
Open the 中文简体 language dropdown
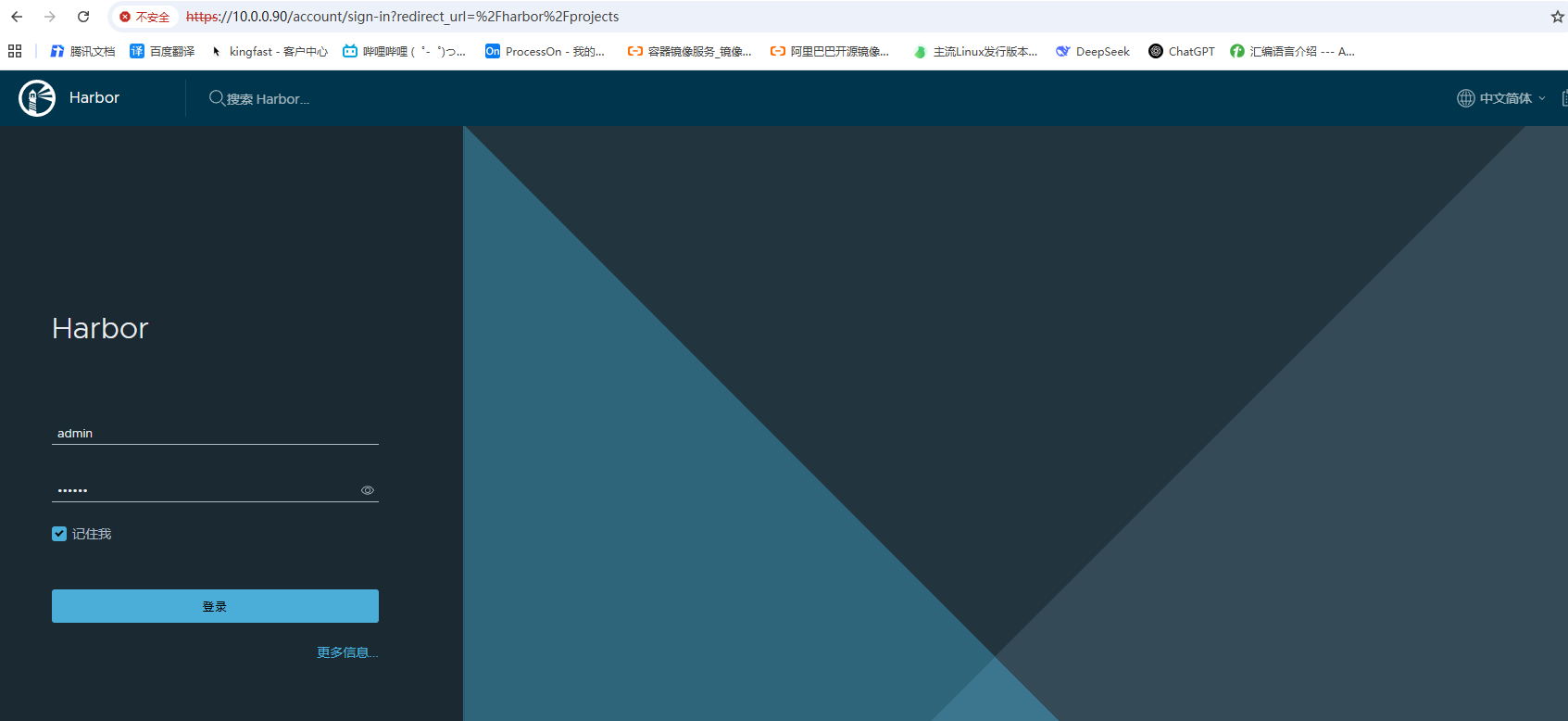click(1501, 98)
